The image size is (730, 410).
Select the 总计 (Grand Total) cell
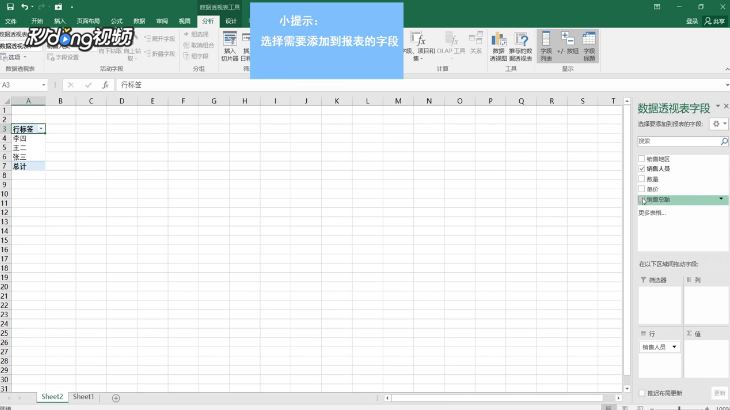point(28,166)
